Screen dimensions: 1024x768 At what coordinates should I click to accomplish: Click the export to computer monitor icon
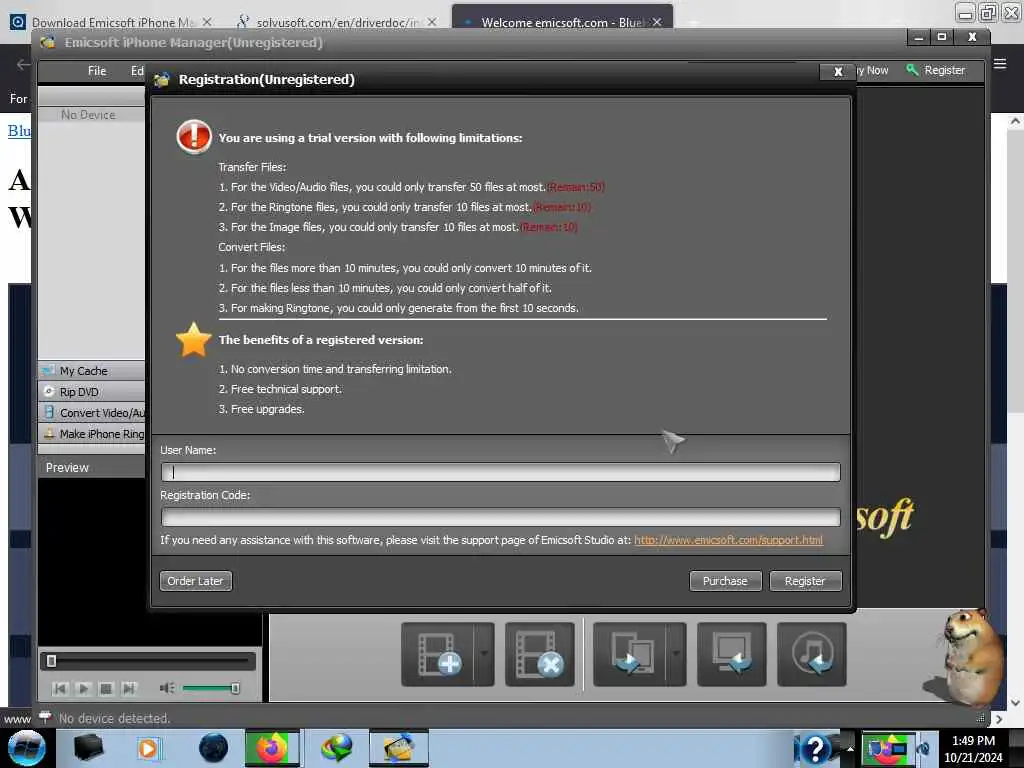click(x=731, y=654)
